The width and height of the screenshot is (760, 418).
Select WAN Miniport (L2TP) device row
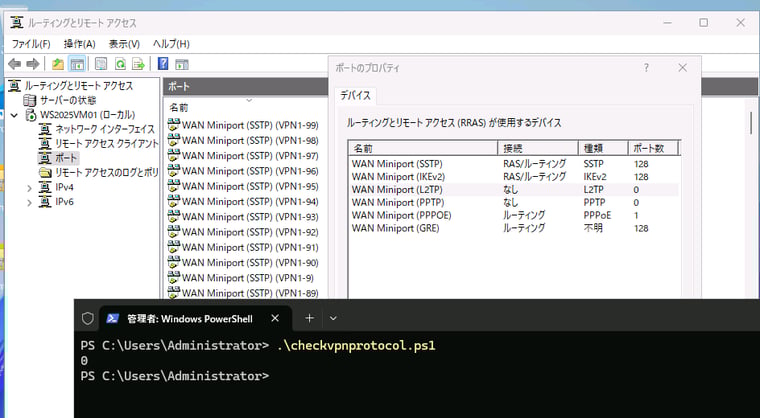tap(513, 190)
